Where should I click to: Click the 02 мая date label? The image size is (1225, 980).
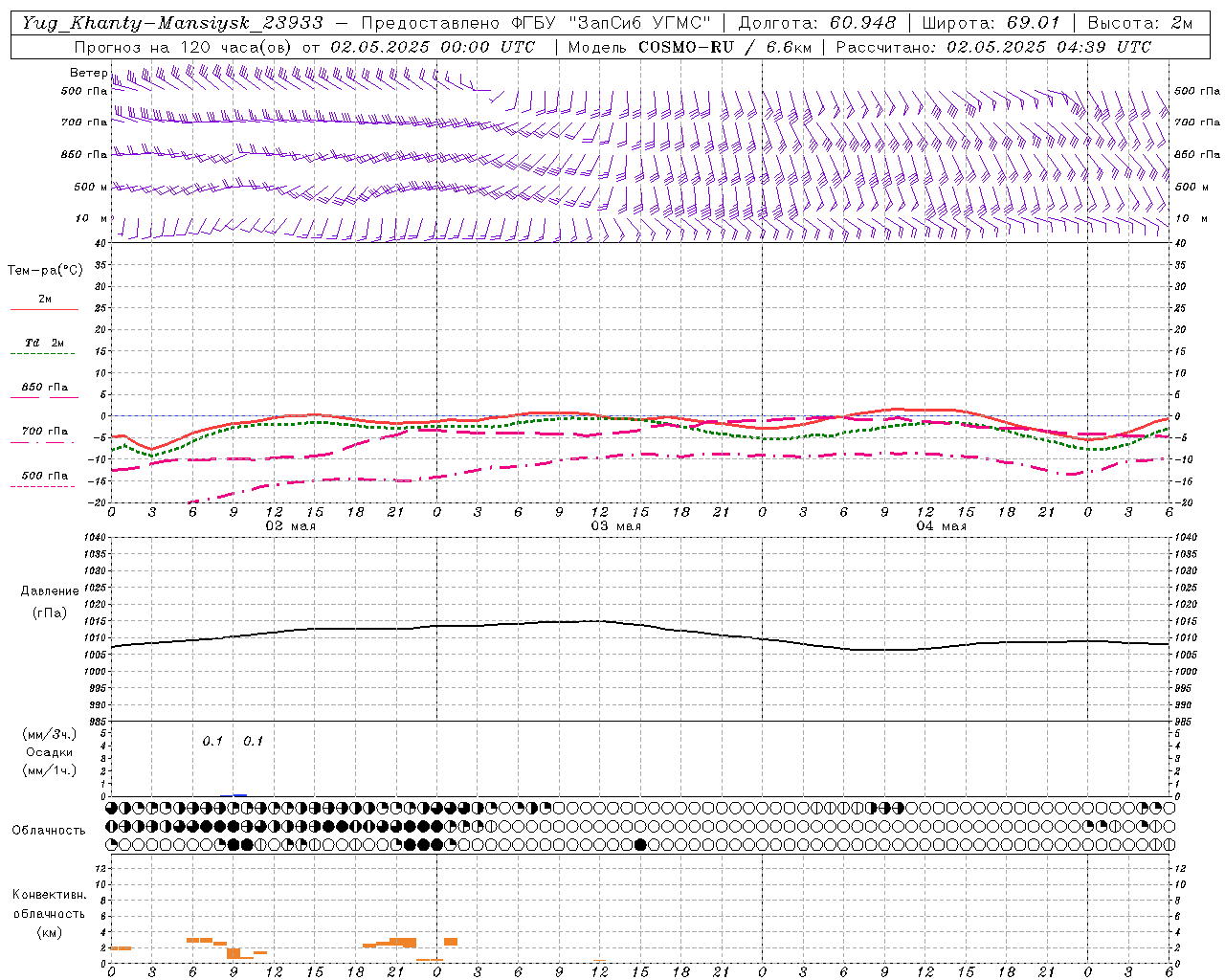[x=290, y=526]
